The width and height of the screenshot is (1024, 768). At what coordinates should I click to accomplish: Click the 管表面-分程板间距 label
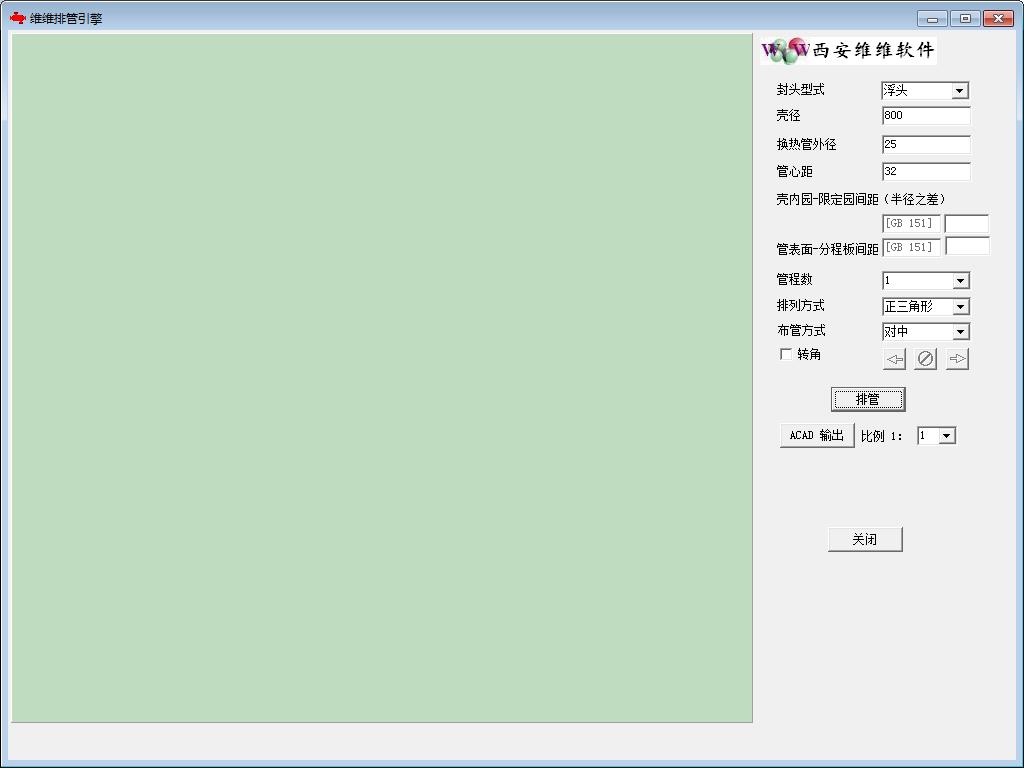pos(827,249)
